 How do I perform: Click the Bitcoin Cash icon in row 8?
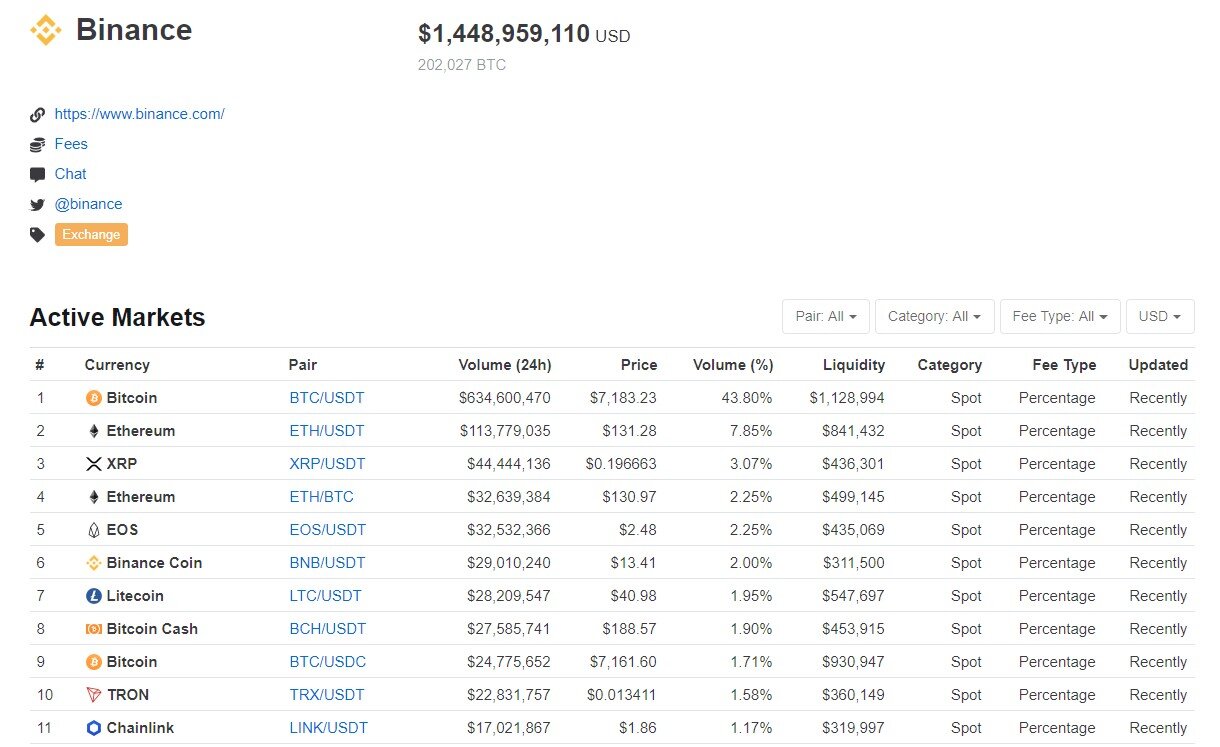click(94, 629)
